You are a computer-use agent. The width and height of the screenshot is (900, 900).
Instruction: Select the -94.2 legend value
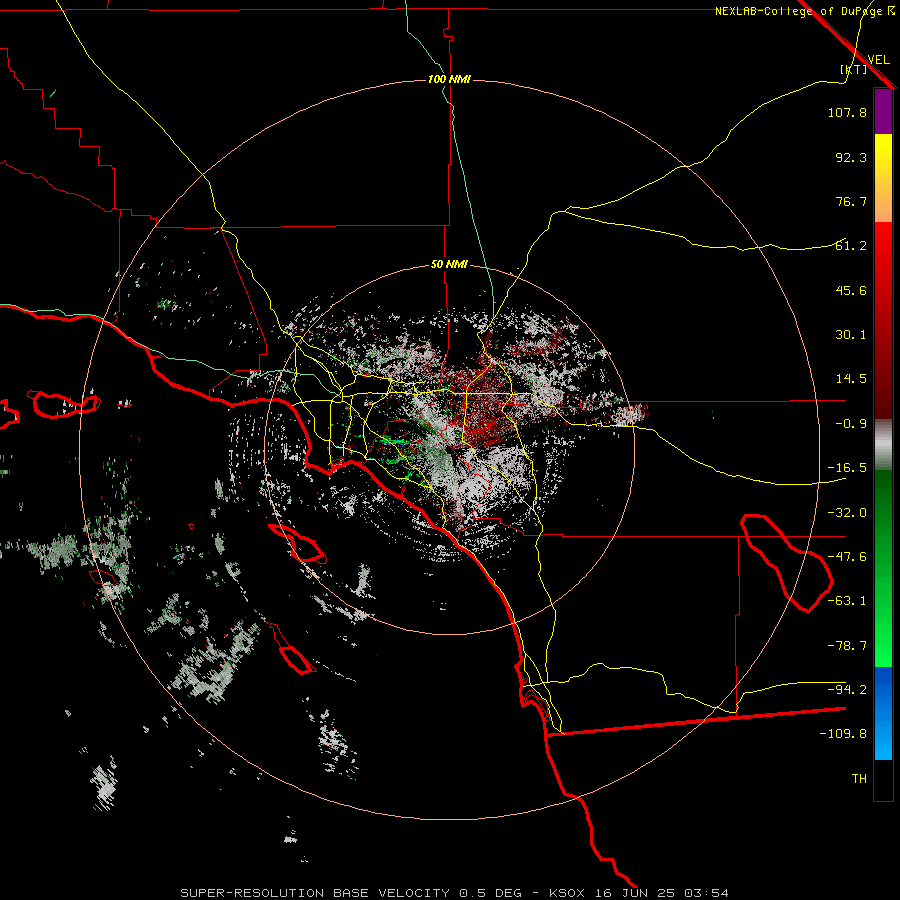click(847, 689)
